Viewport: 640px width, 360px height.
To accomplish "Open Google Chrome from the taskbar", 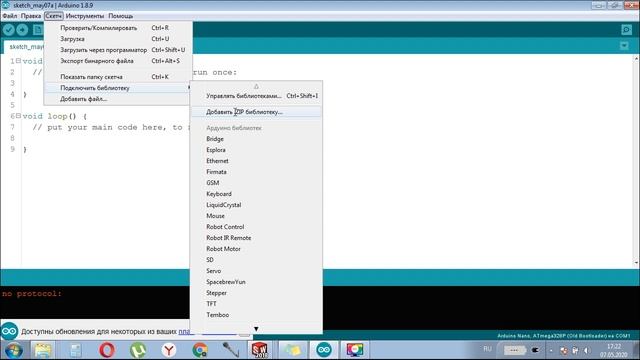I will coord(200,350).
